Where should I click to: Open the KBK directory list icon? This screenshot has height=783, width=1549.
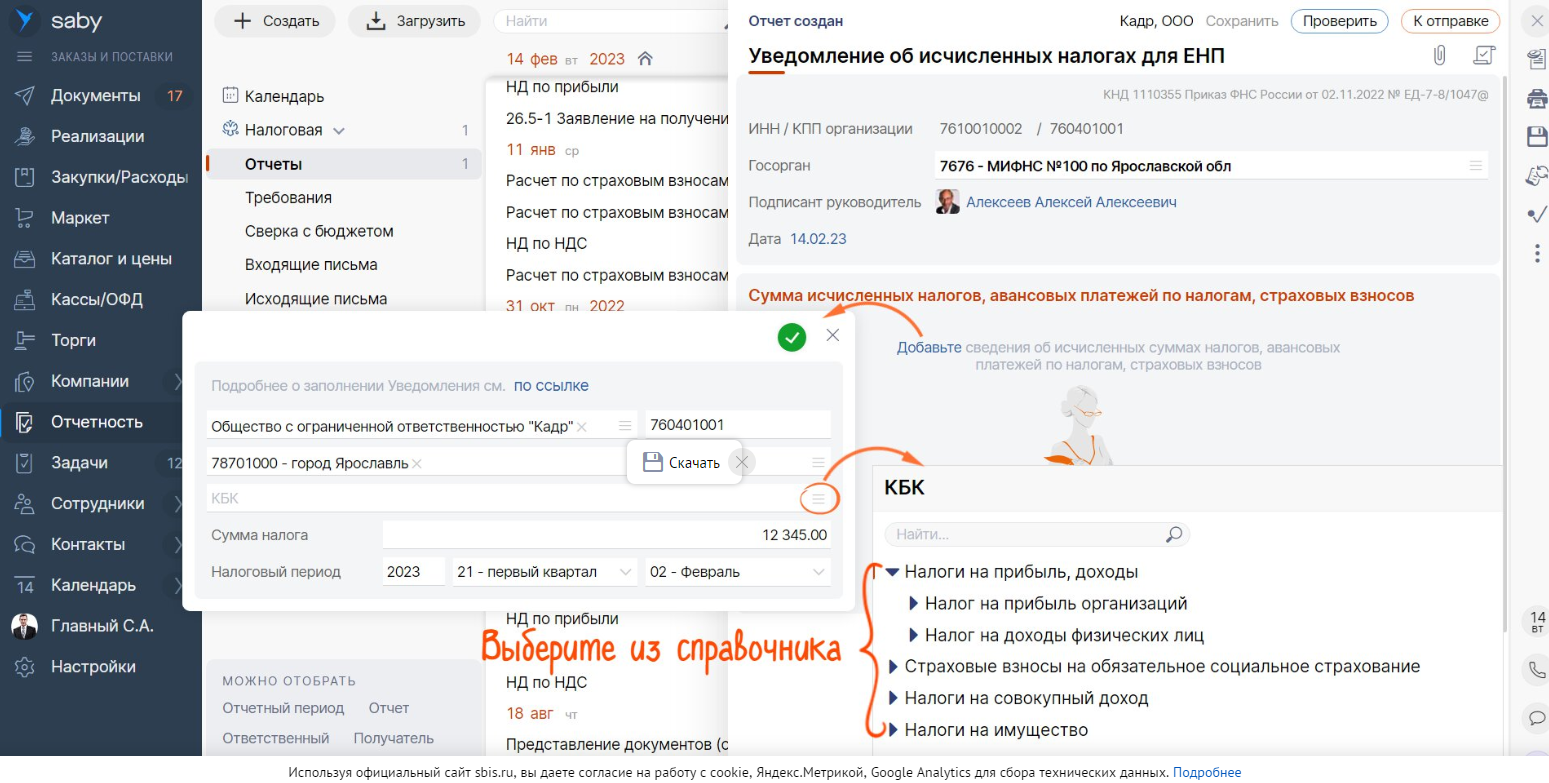(x=818, y=498)
